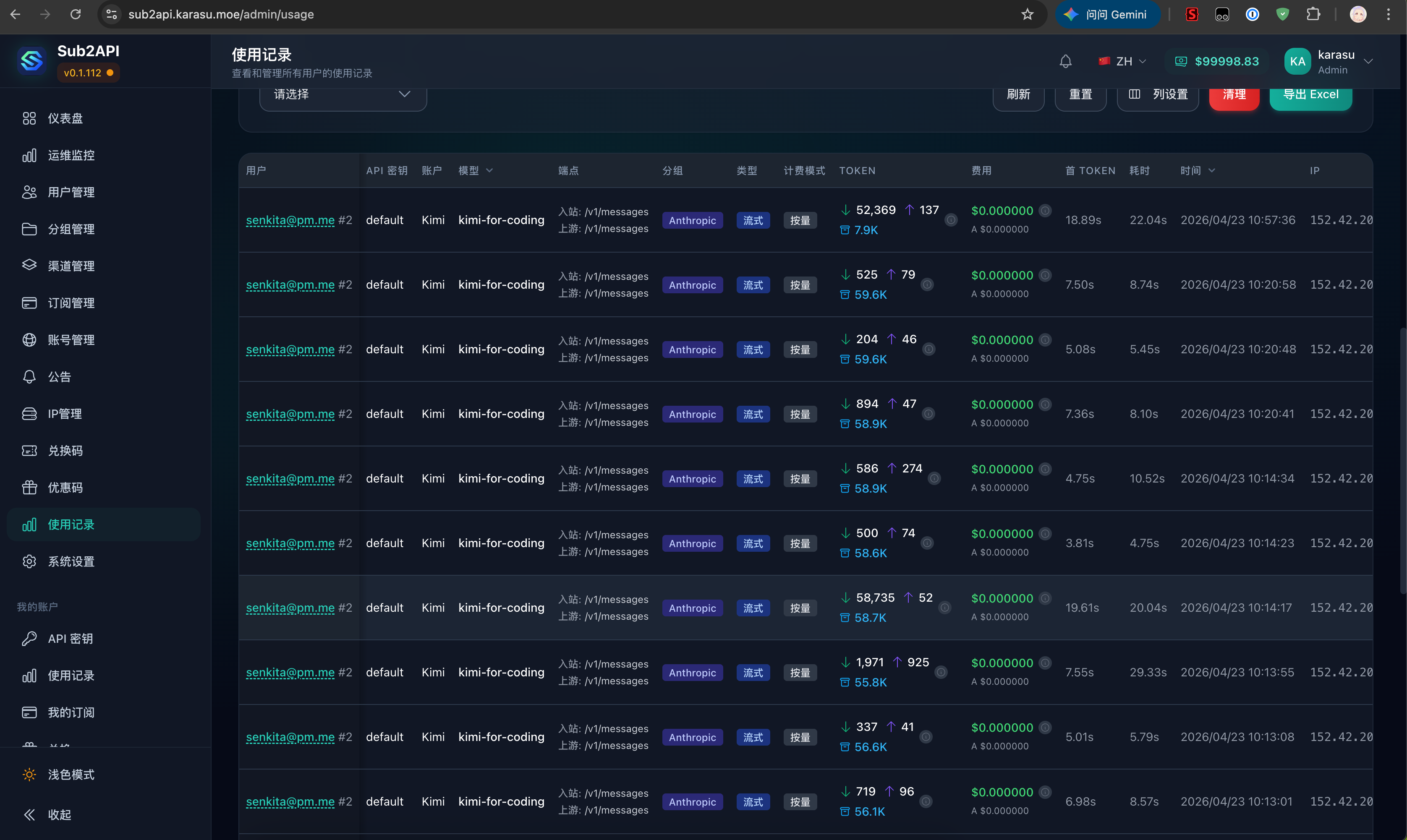Open senkita@pm.me link in first row
The height and width of the screenshot is (840, 1407).
click(x=290, y=219)
